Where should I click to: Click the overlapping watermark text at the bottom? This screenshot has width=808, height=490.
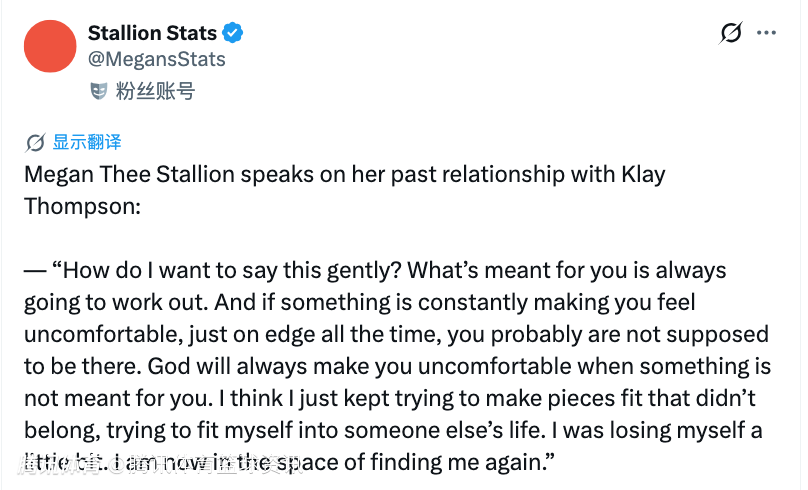[155, 463]
